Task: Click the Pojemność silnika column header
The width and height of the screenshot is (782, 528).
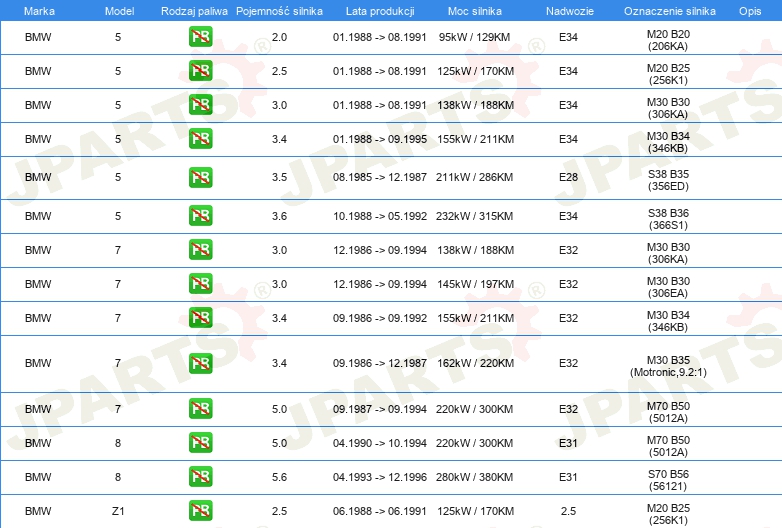Action: pyautogui.click(x=279, y=11)
